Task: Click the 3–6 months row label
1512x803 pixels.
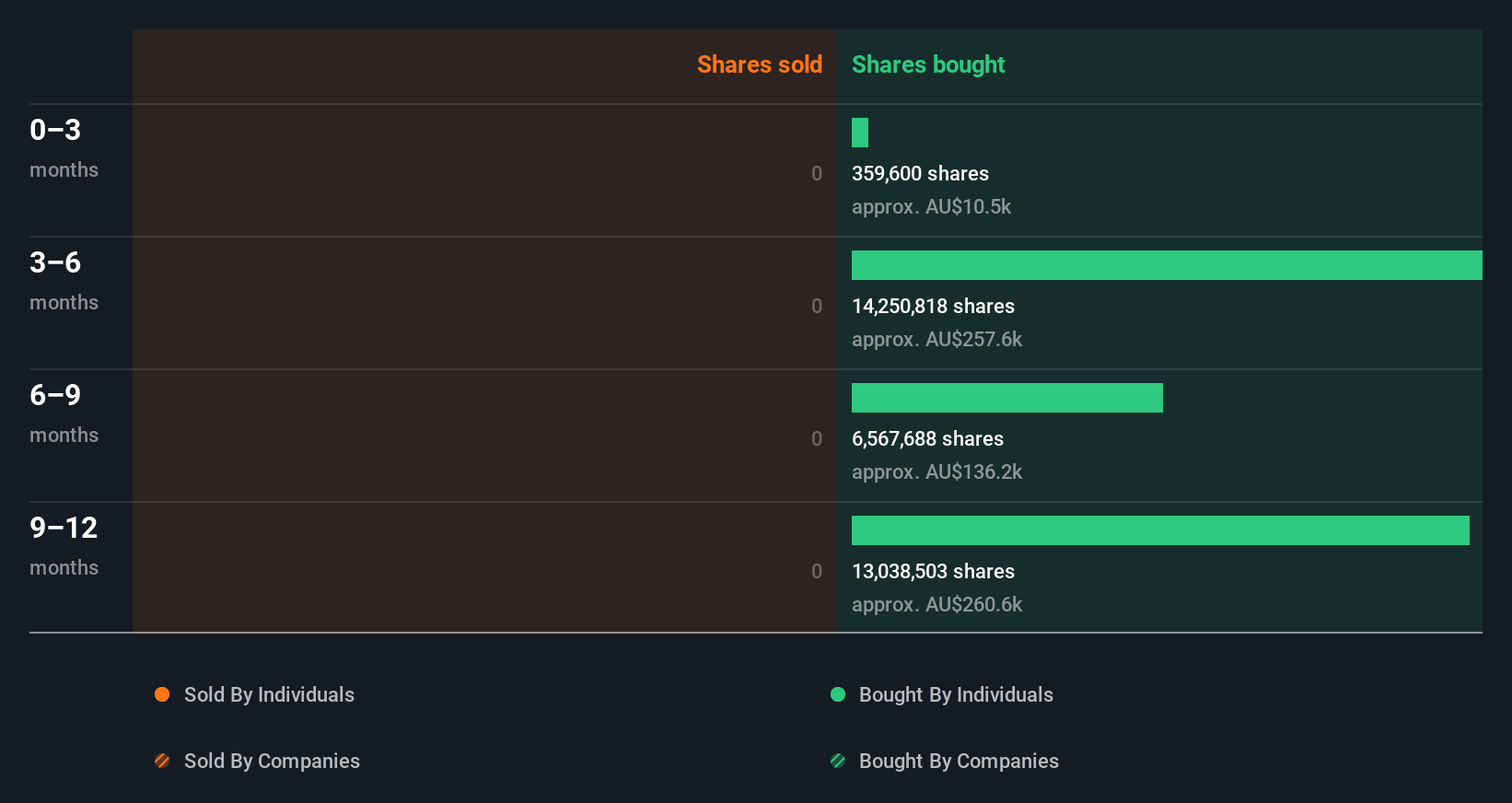Action: point(64,281)
